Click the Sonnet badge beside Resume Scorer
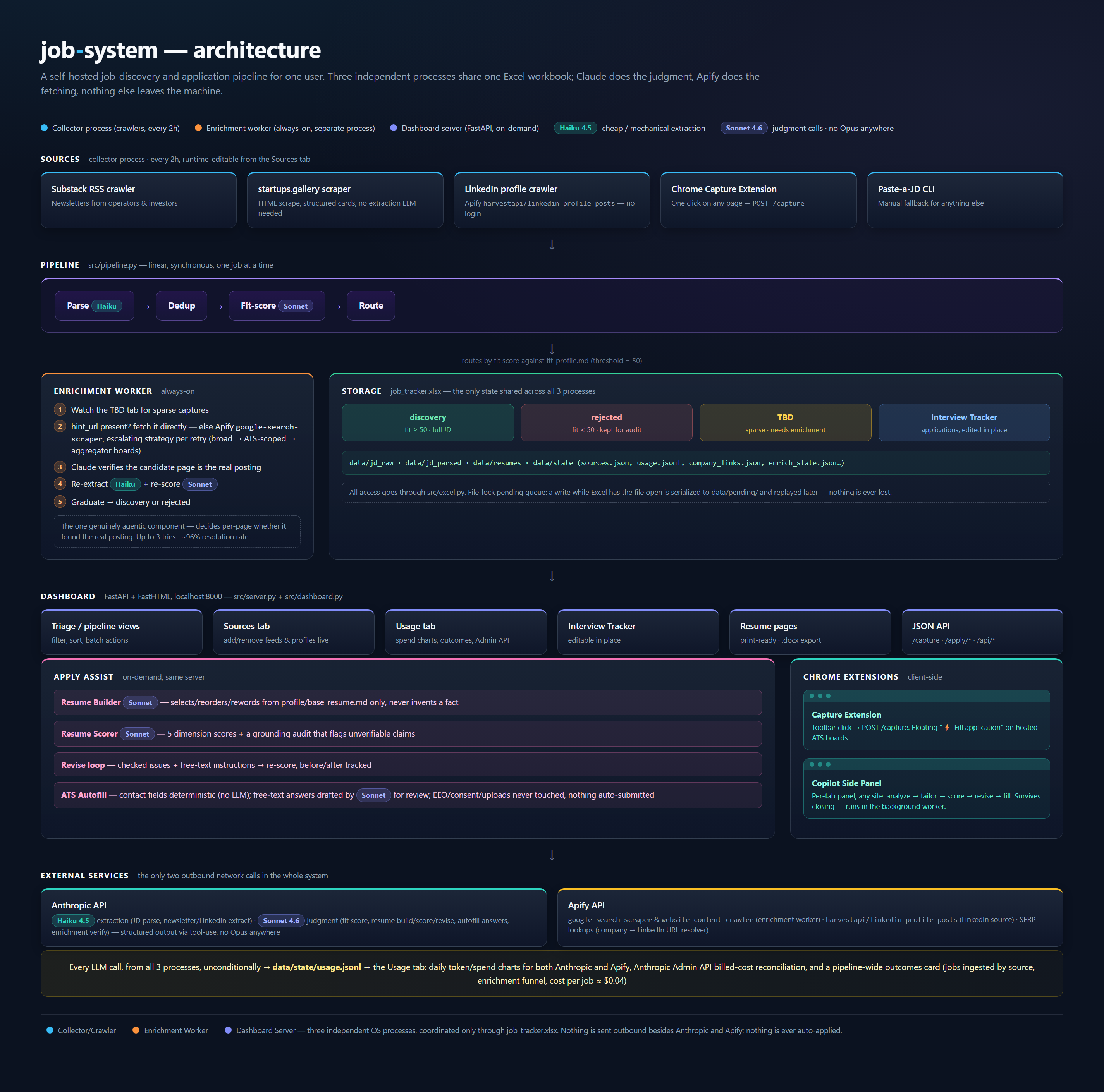This screenshot has width=1104, height=1092. pos(137,735)
